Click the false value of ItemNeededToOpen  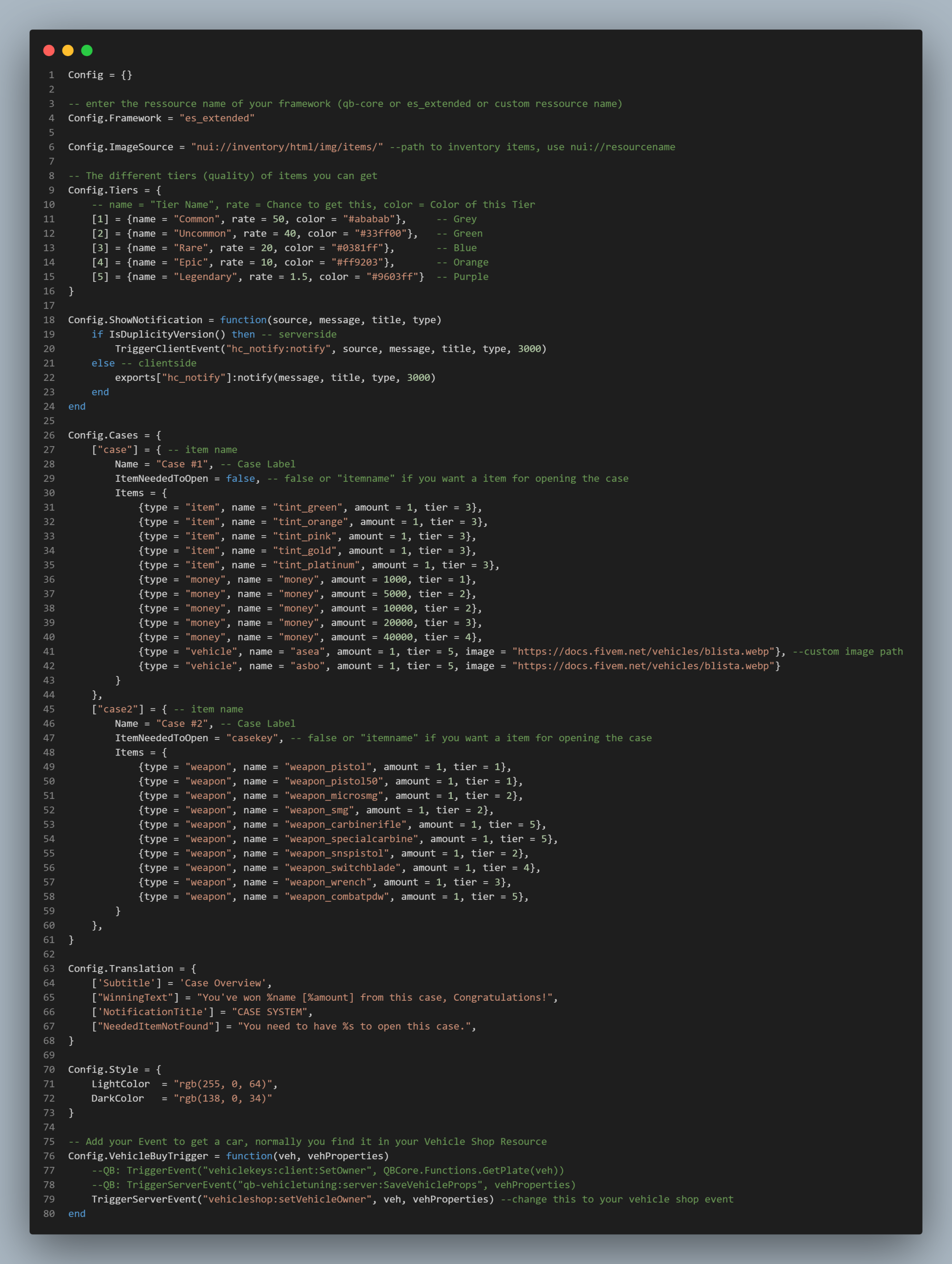pos(240,479)
